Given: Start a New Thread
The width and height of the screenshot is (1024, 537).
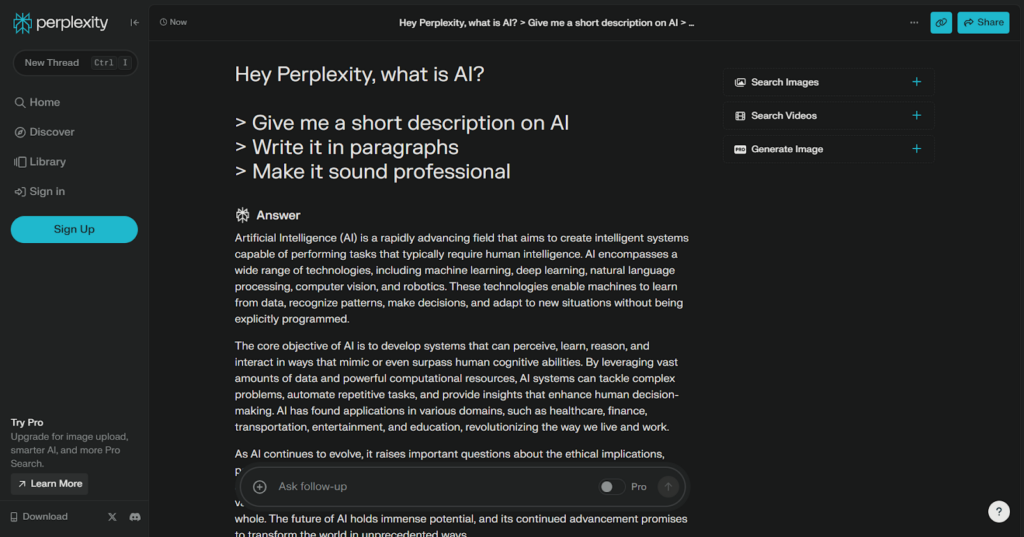Looking at the screenshot, I should pyautogui.click(x=74, y=63).
